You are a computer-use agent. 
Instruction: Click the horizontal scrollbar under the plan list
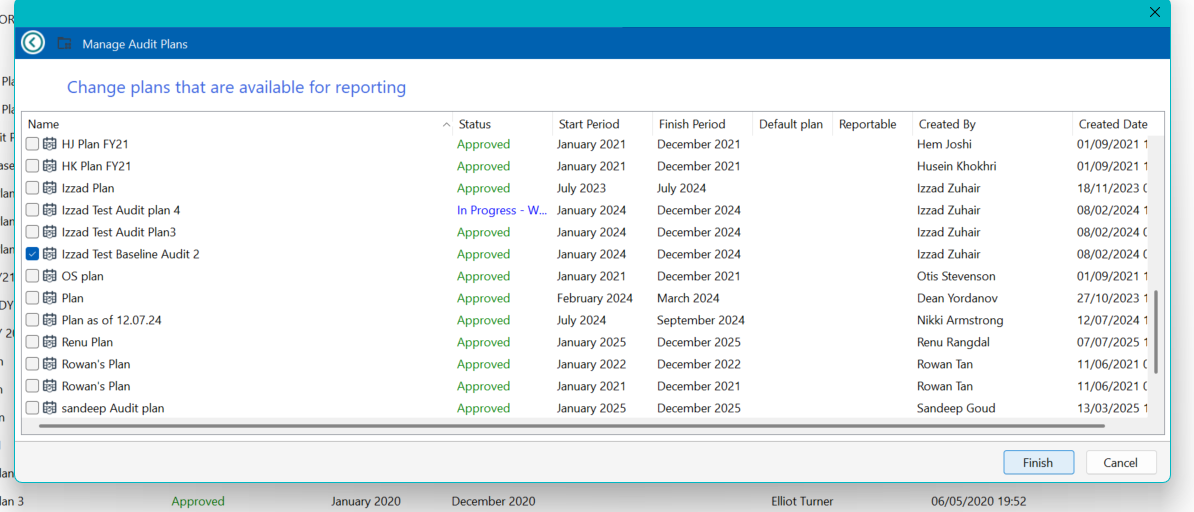[x=571, y=426]
